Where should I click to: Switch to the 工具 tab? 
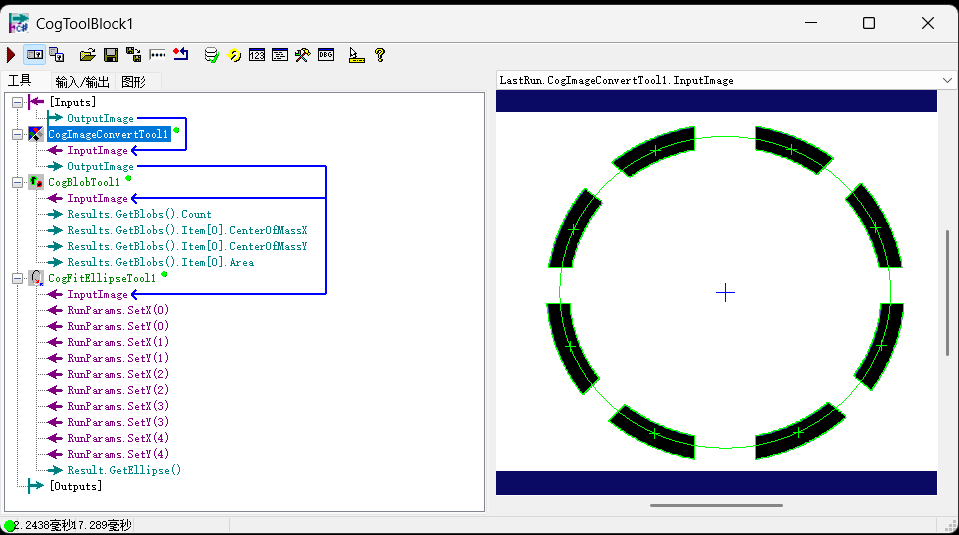(20, 81)
